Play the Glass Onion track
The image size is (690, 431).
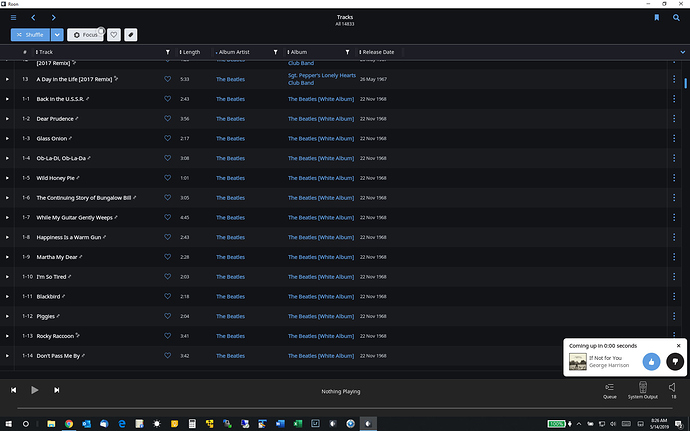point(7,138)
